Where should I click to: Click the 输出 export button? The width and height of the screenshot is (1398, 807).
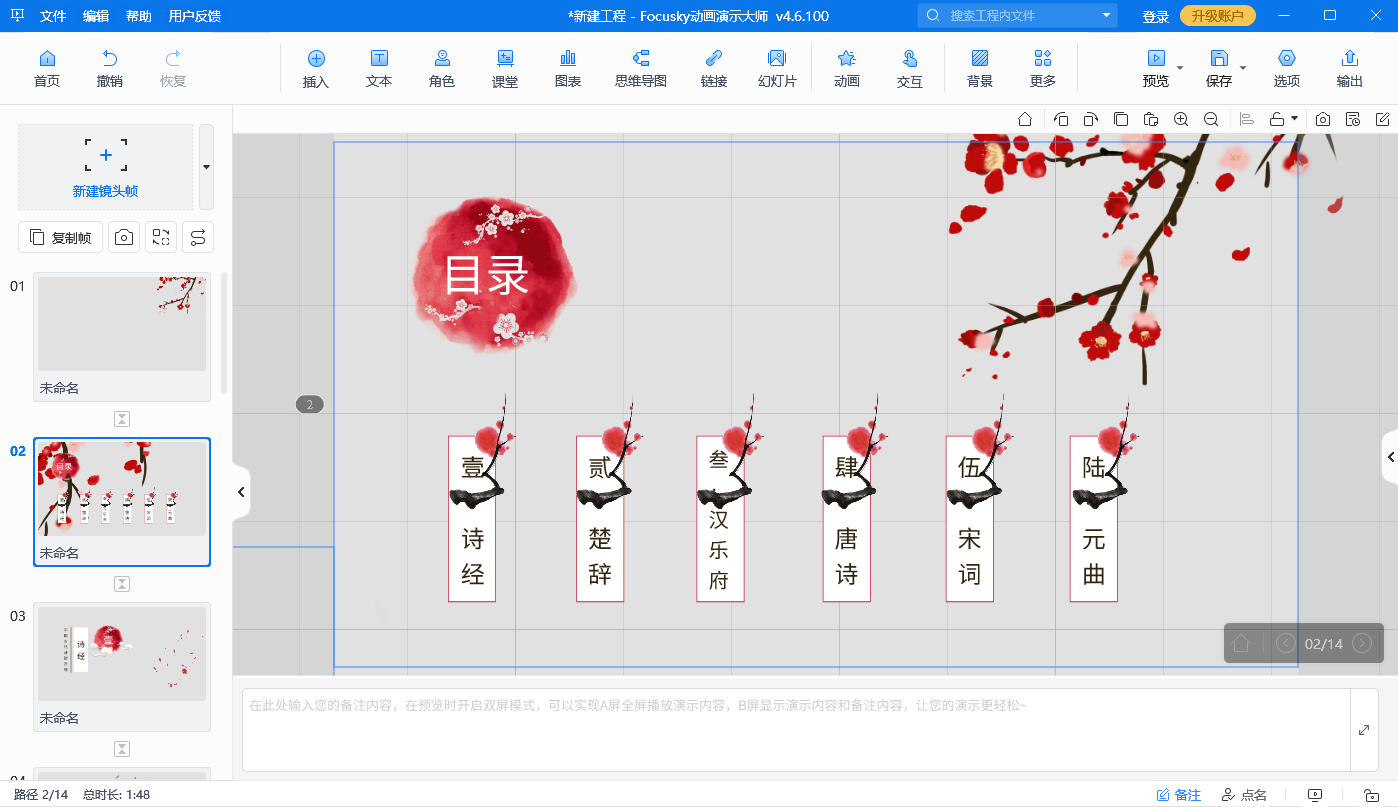[x=1350, y=69]
